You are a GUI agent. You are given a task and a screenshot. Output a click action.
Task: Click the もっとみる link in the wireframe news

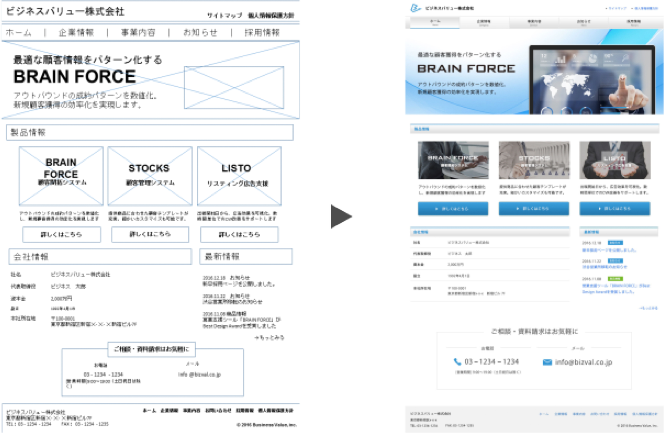coord(270,337)
